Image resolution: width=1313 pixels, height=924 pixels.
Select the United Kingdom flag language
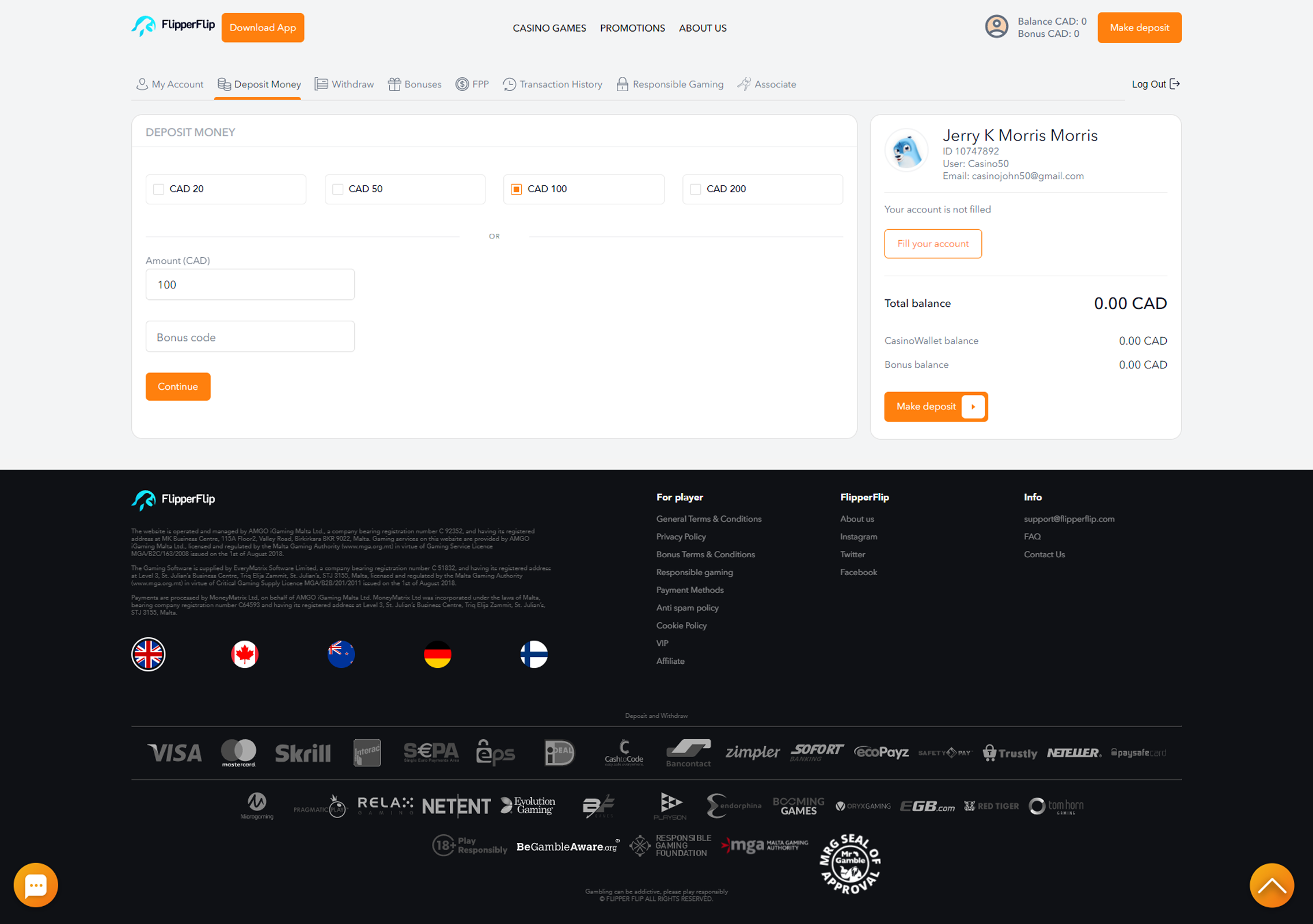[x=148, y=654]
